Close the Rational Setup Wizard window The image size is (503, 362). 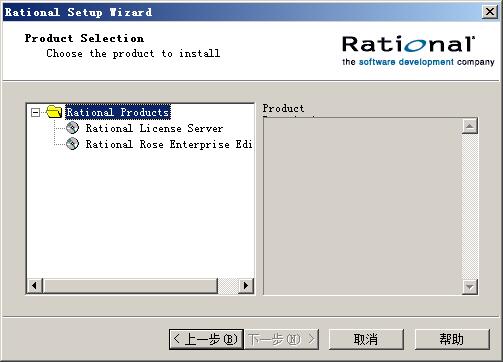coord(490,12)
